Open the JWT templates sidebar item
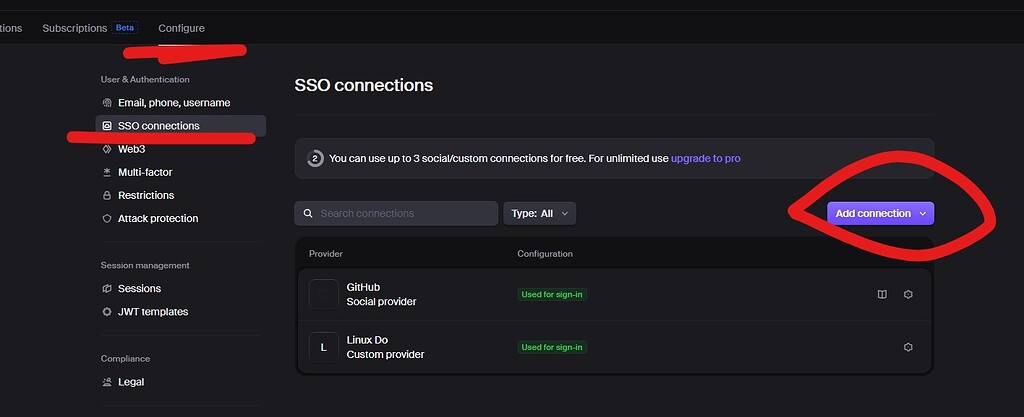The width and height of the screenshot is (1024, 417). [x=153, y=312]
